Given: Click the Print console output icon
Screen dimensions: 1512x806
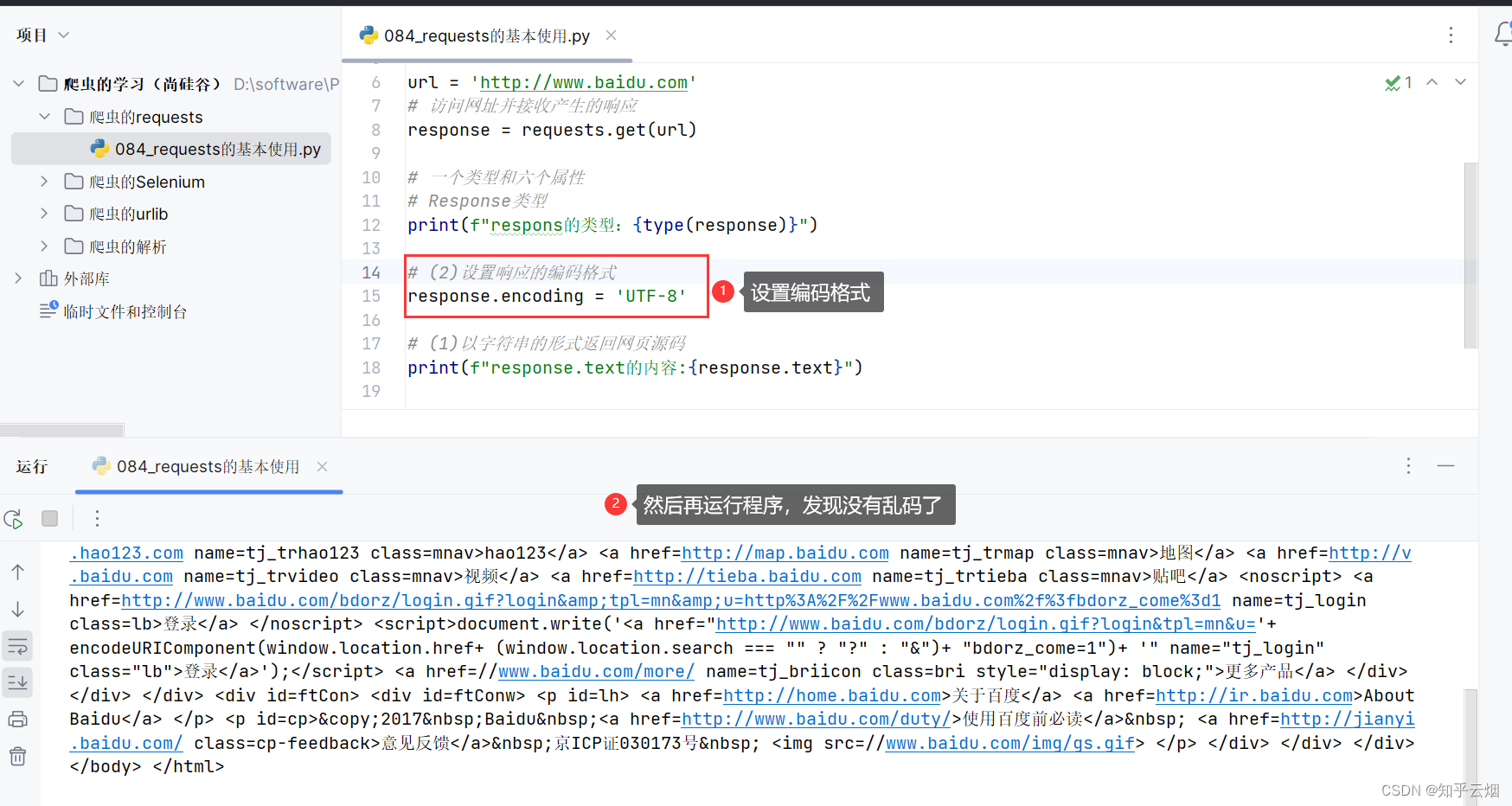Looking at the screenshot, I should [18, 720].
